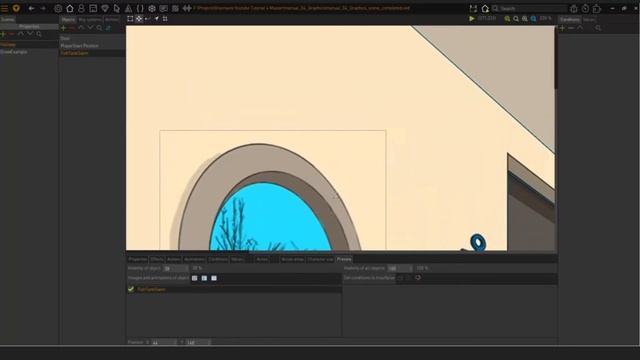
Task: Open the Scripts curly braces icon
Action: pyautogui.click(x=140, y=8)
